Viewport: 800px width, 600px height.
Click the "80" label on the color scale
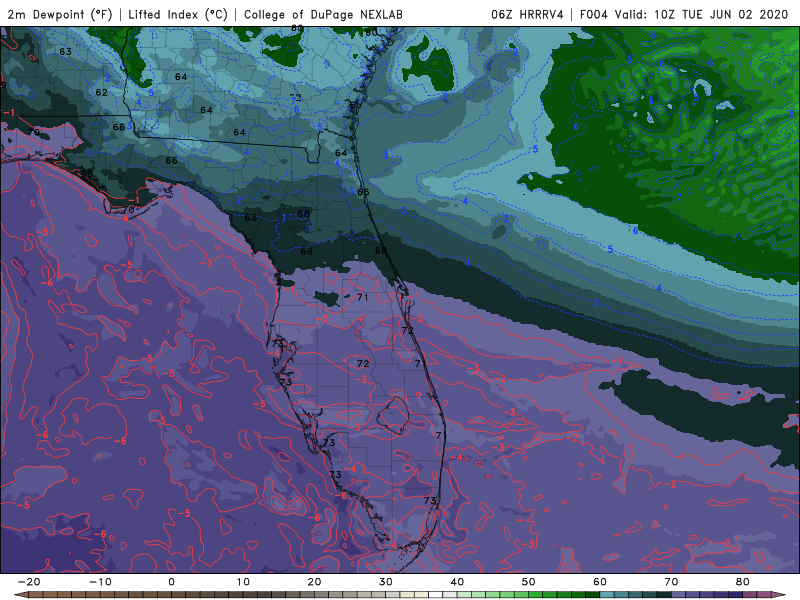743,582
